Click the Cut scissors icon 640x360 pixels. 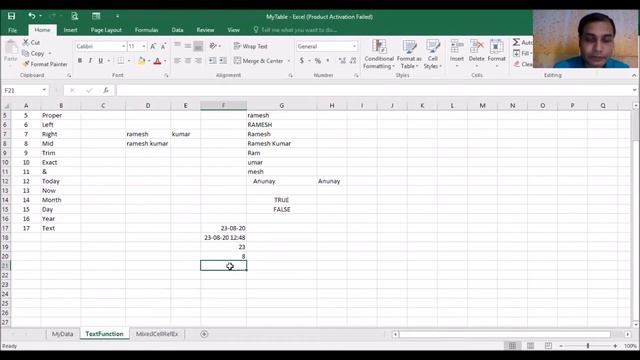26,42
